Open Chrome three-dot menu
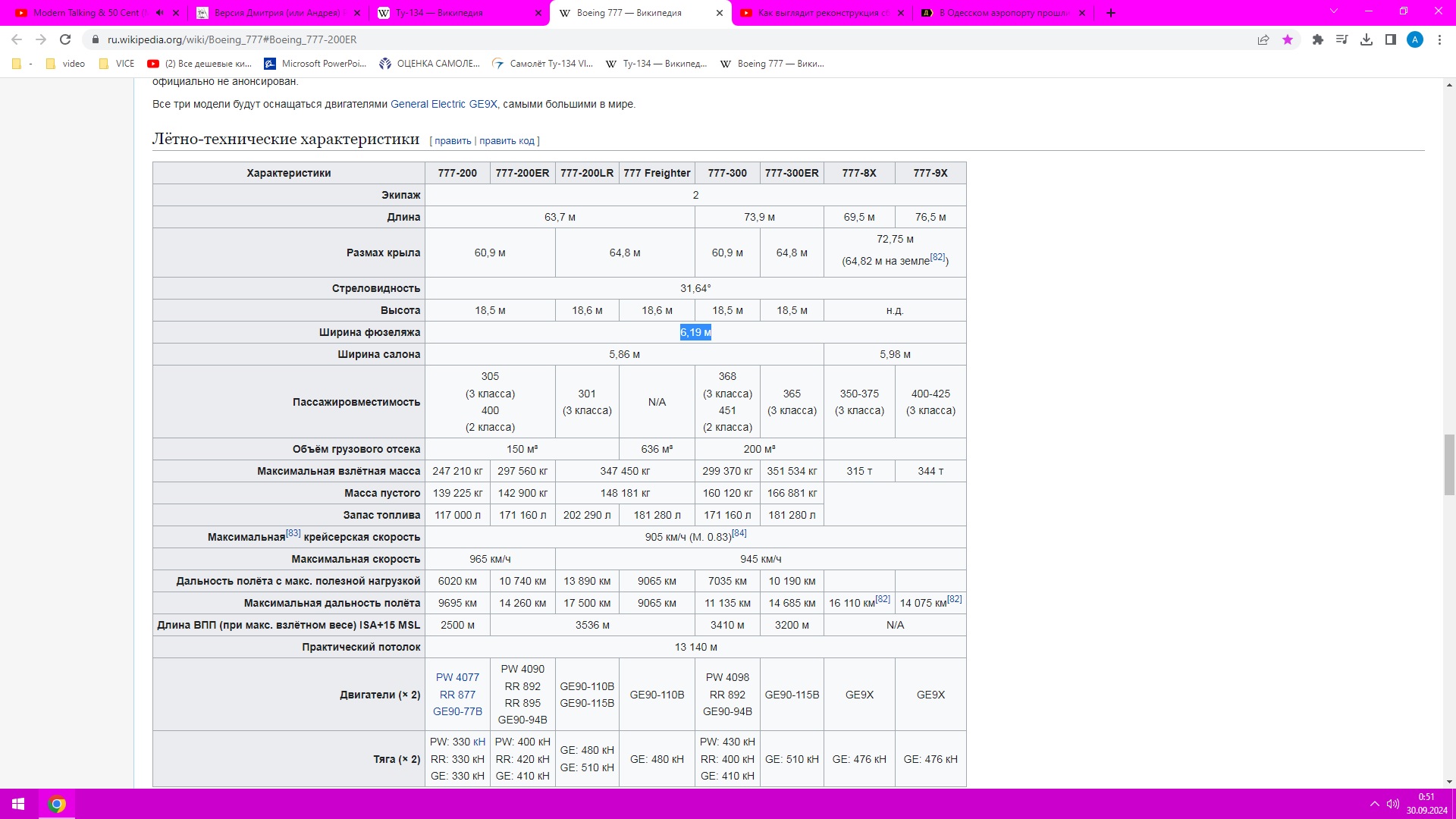 click(x=1439, y=39)
